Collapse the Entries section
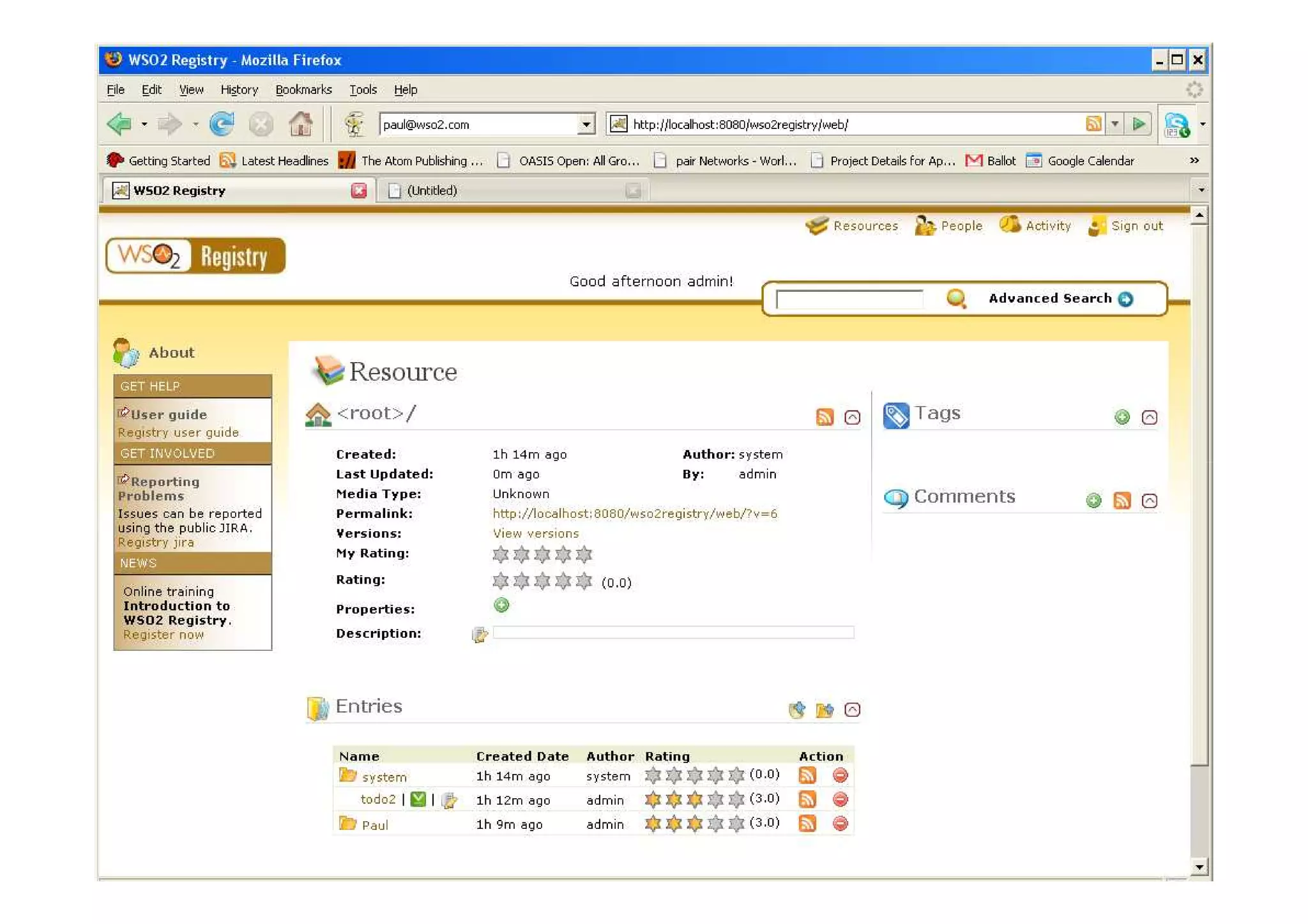 852,709
